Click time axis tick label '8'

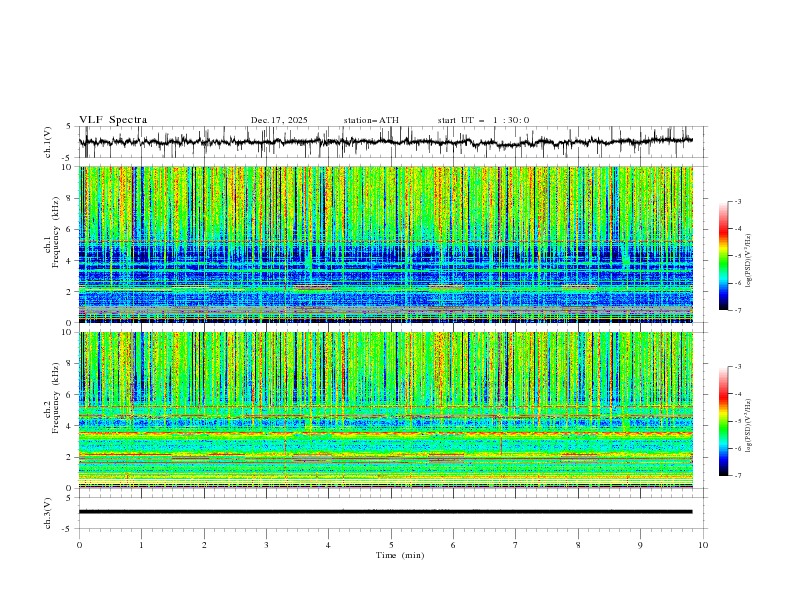[x=578, y=545]
